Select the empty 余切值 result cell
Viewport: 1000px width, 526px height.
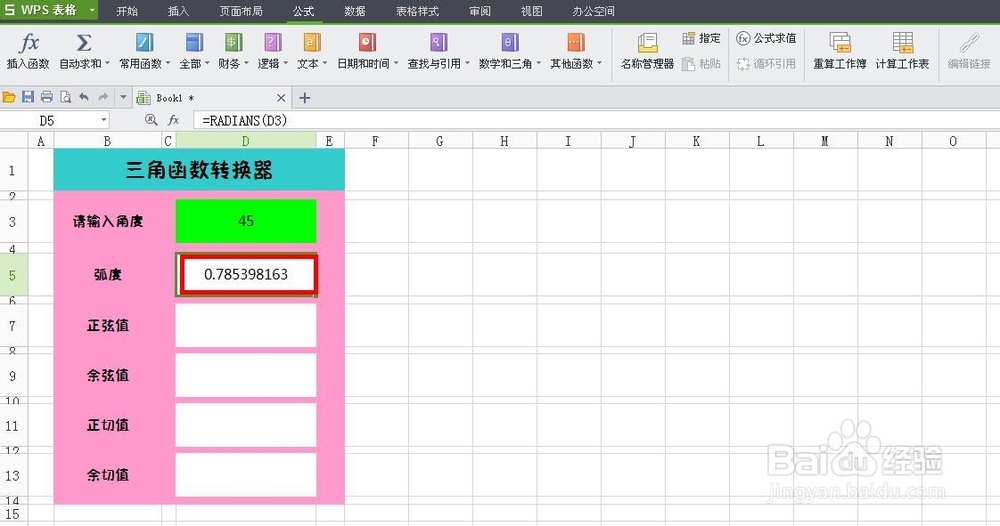click(x=246, y=475)
